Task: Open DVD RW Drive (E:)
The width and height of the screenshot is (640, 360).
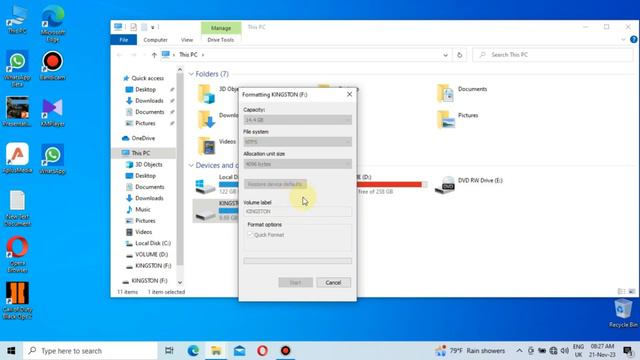Action: point(469,185)
